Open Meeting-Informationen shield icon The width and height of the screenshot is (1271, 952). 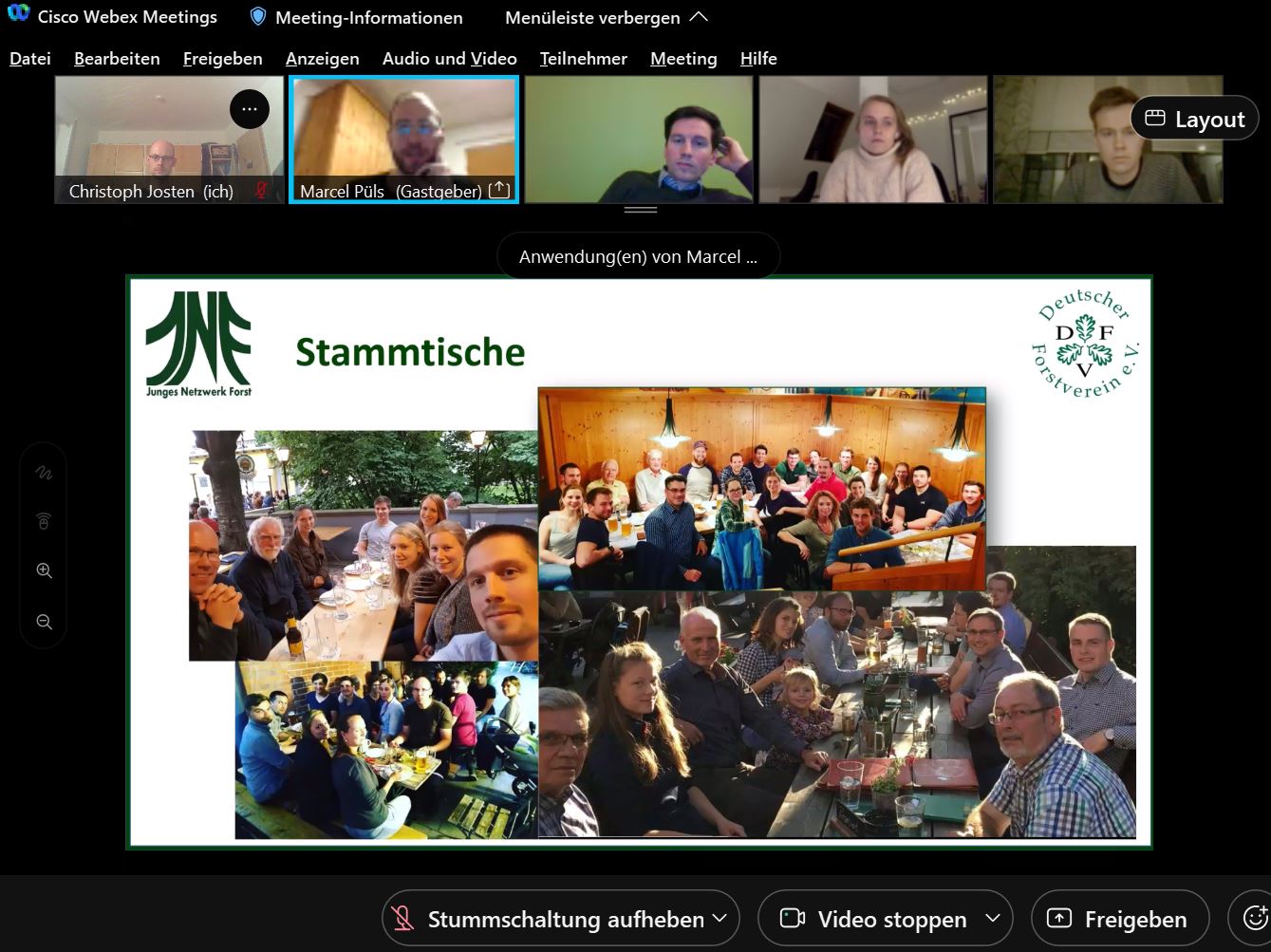[x=257, y=16]
